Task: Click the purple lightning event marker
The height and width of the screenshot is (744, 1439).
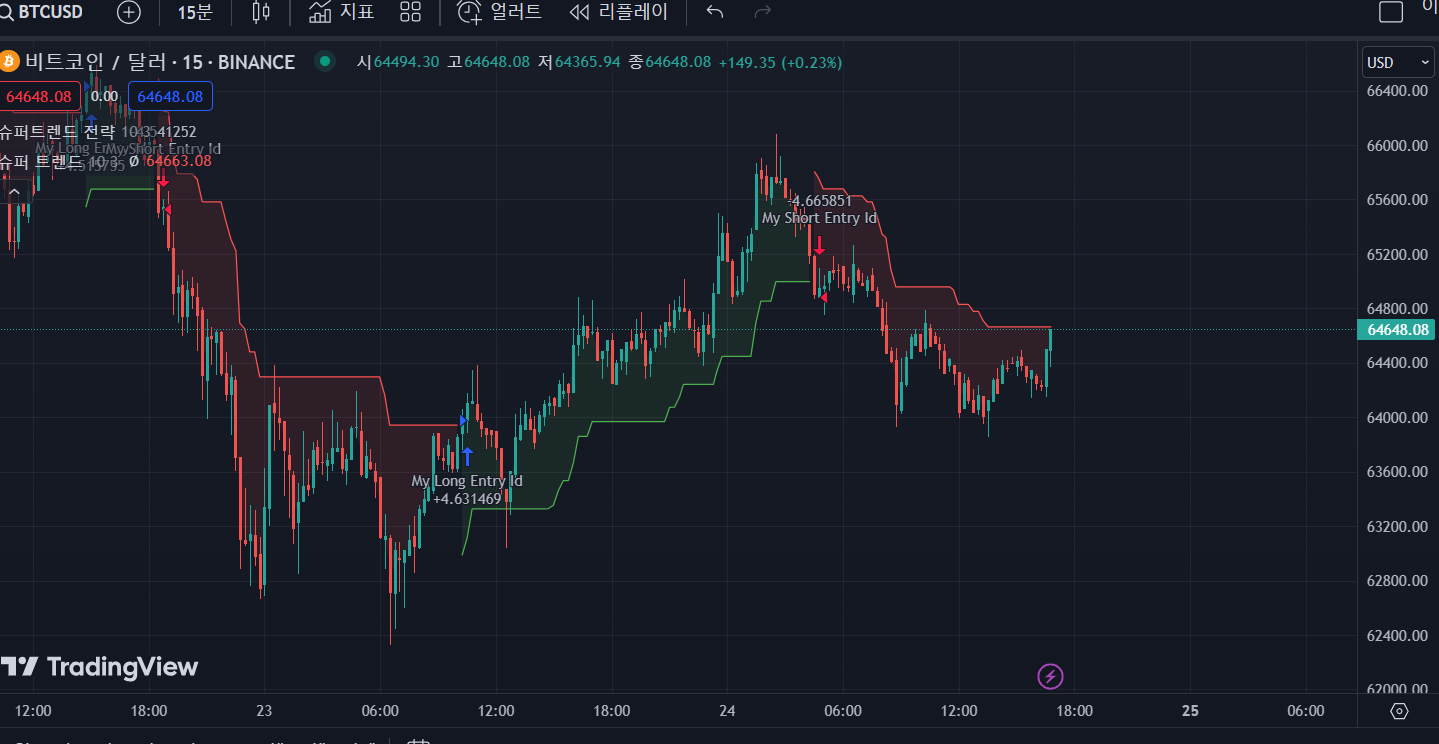Action: click(x=1050, y=677)
